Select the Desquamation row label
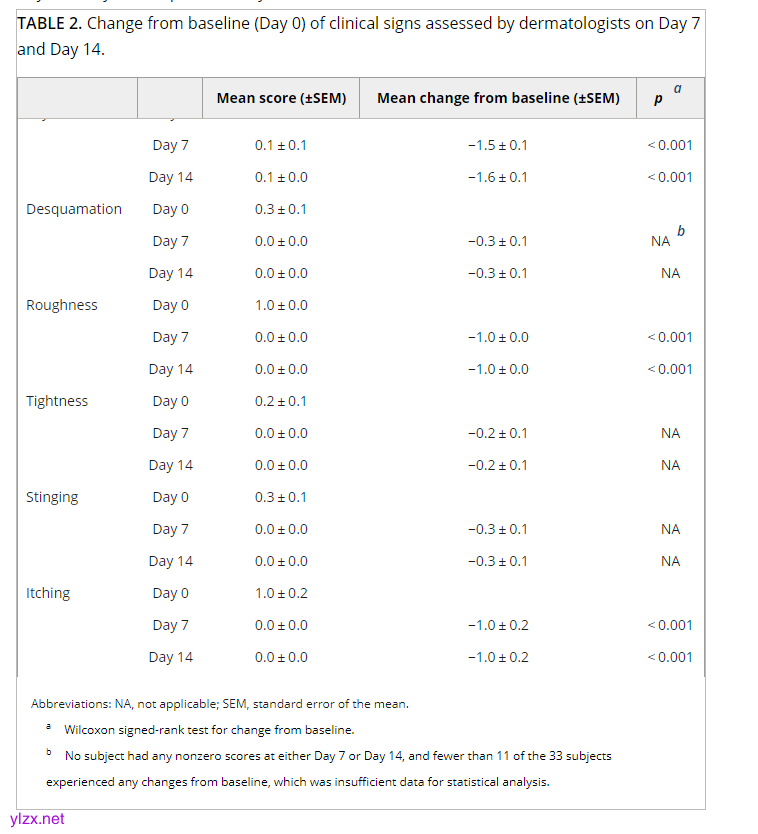Screen dimensions: 758x834 [x=74, y=209]
